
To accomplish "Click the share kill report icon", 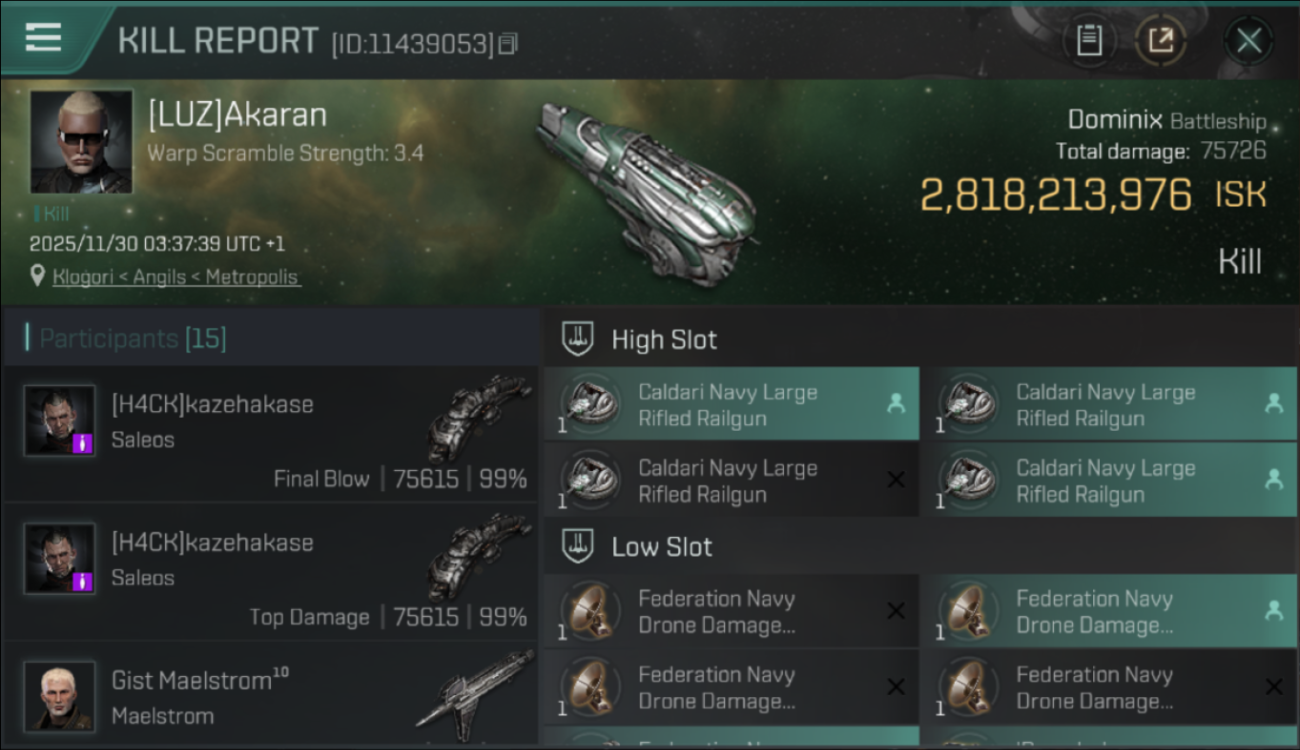I will click(x=1160, y=40).
